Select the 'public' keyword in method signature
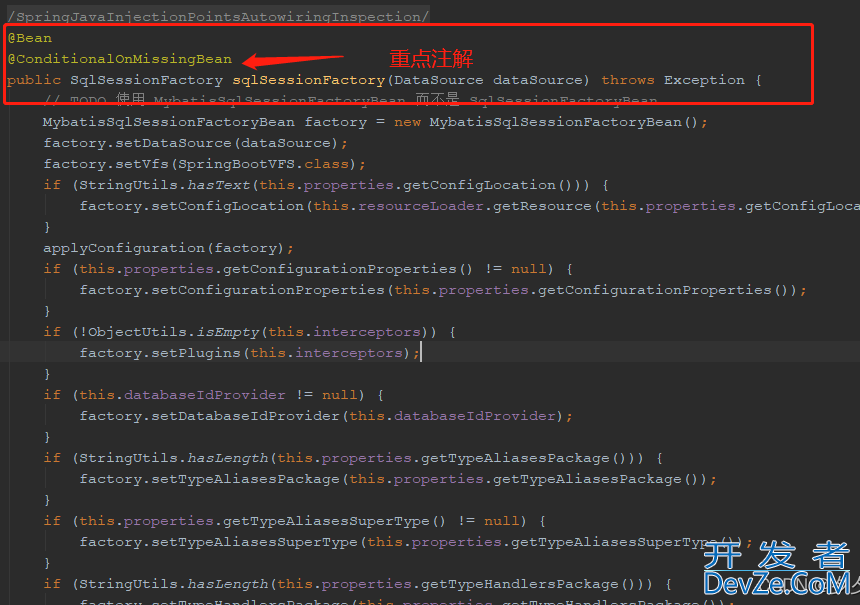This screenshot has height=605, width=860. coord(34,80)
